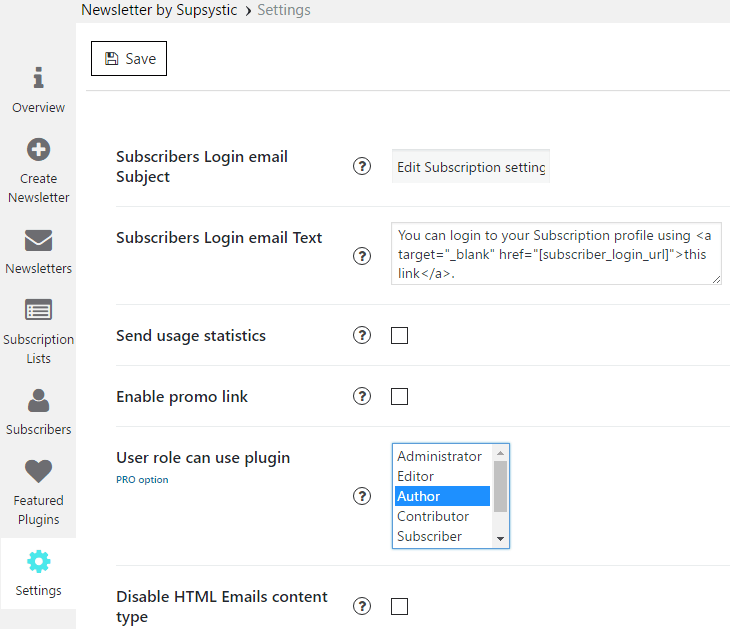Tick the Enable promo link checkbox
This screenshot has width=730, height=629.
click(399, 397)
